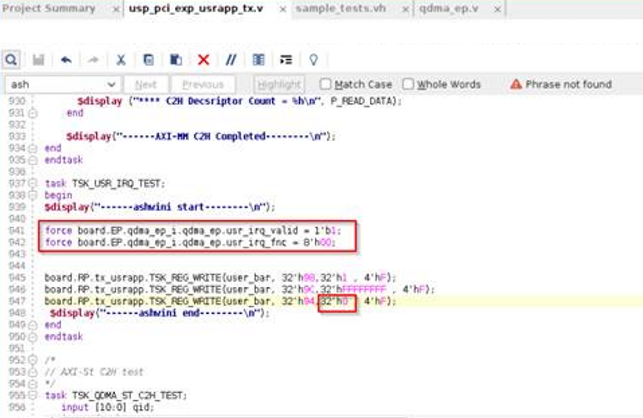Click the paste icon in toolbar
643x418 pixels.
(x=175, y=60)
